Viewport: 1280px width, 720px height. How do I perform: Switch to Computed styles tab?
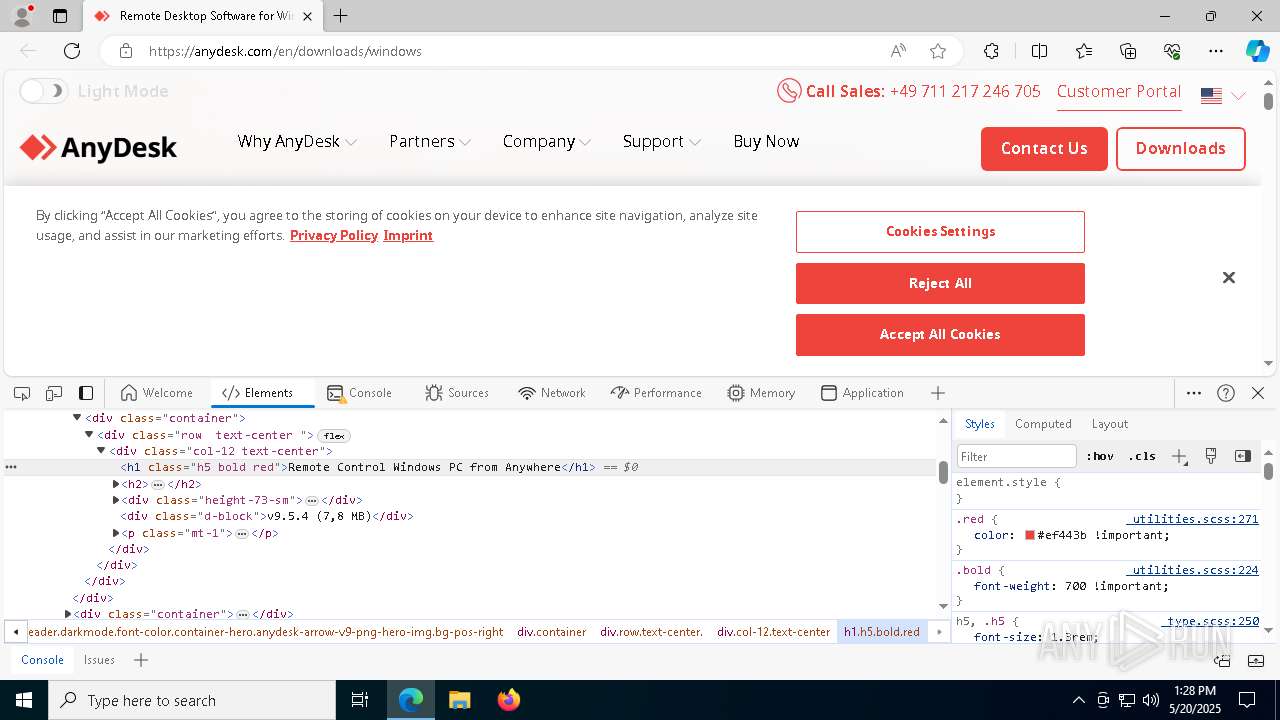(x=1043, y=424)
